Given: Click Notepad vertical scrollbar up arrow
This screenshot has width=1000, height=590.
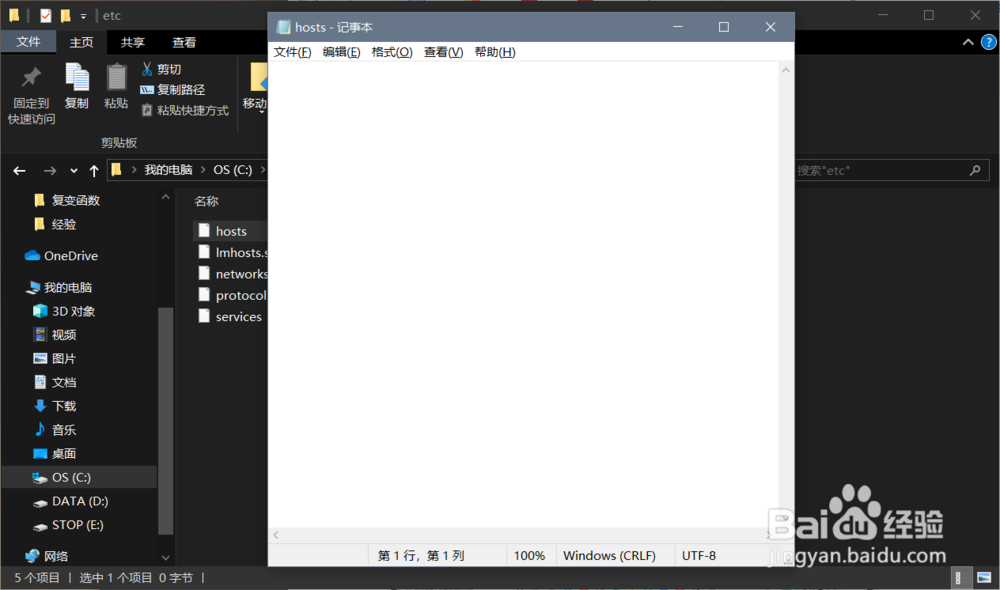Looking at the screenshot, I should [x=786, y=70].
